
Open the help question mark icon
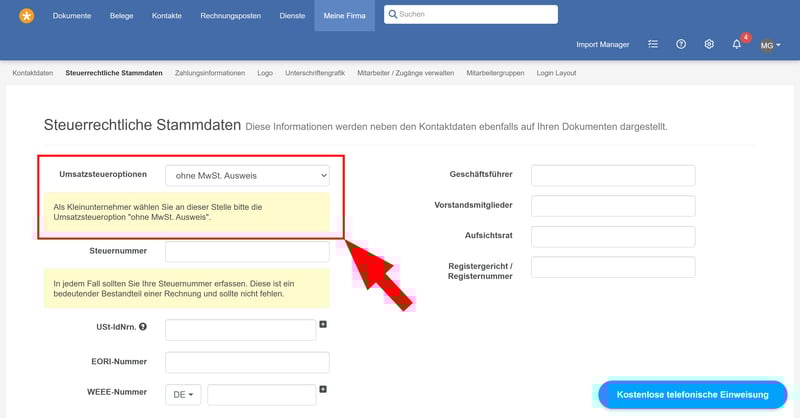(x=681, y=45)
